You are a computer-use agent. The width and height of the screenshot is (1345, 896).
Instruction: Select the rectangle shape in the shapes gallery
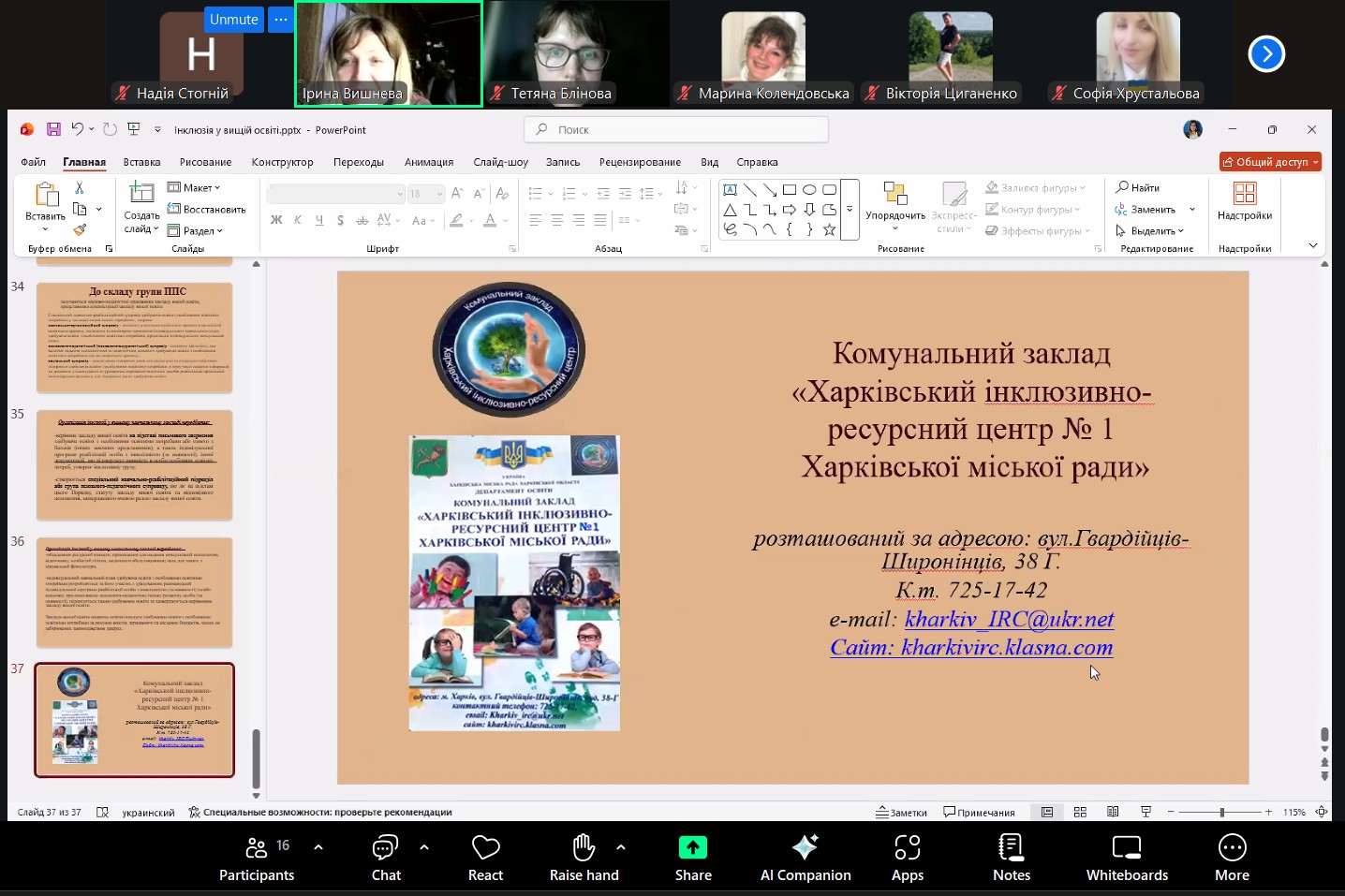coord(790,189)
